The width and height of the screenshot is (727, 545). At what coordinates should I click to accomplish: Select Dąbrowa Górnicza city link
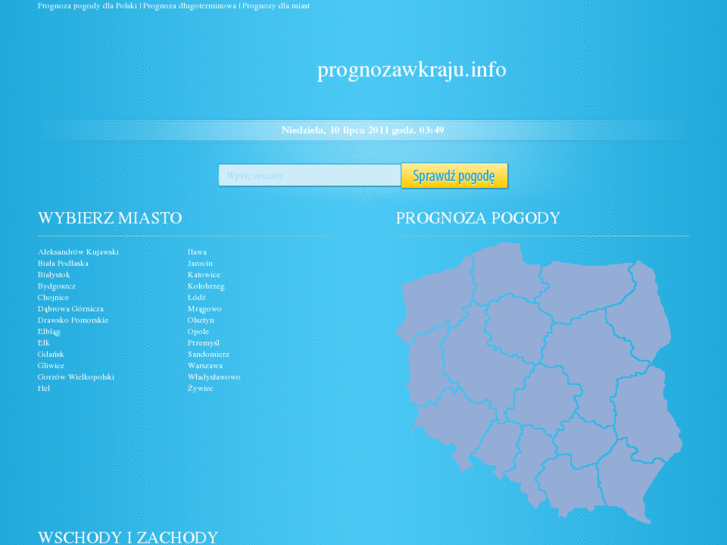coord(70,308)
